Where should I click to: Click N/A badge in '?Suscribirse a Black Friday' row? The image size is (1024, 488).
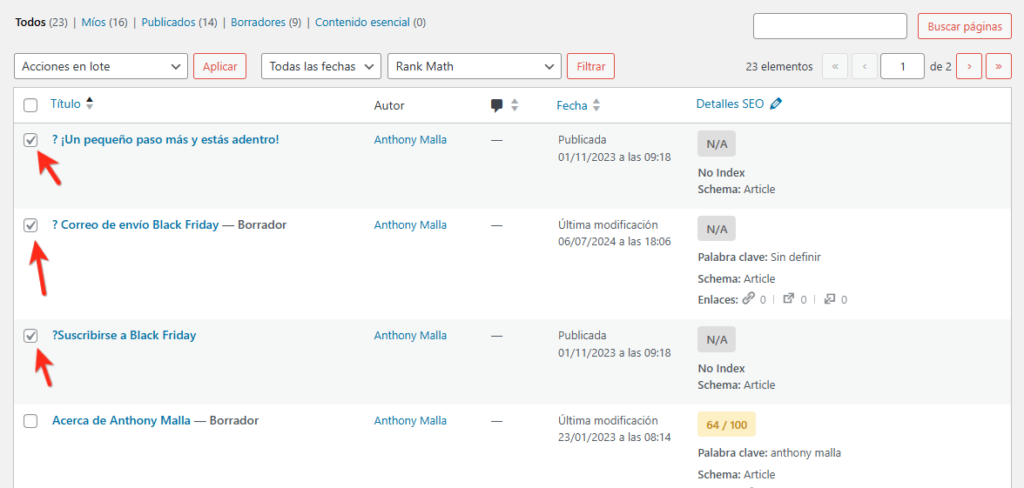pyautogui.click(x=716, y=339)
